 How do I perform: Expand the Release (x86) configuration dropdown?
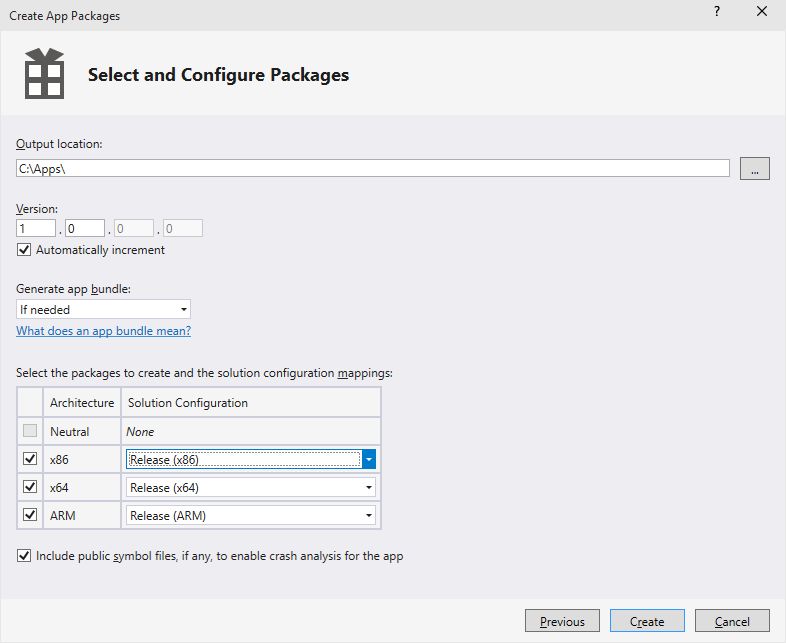pos(369,459)
